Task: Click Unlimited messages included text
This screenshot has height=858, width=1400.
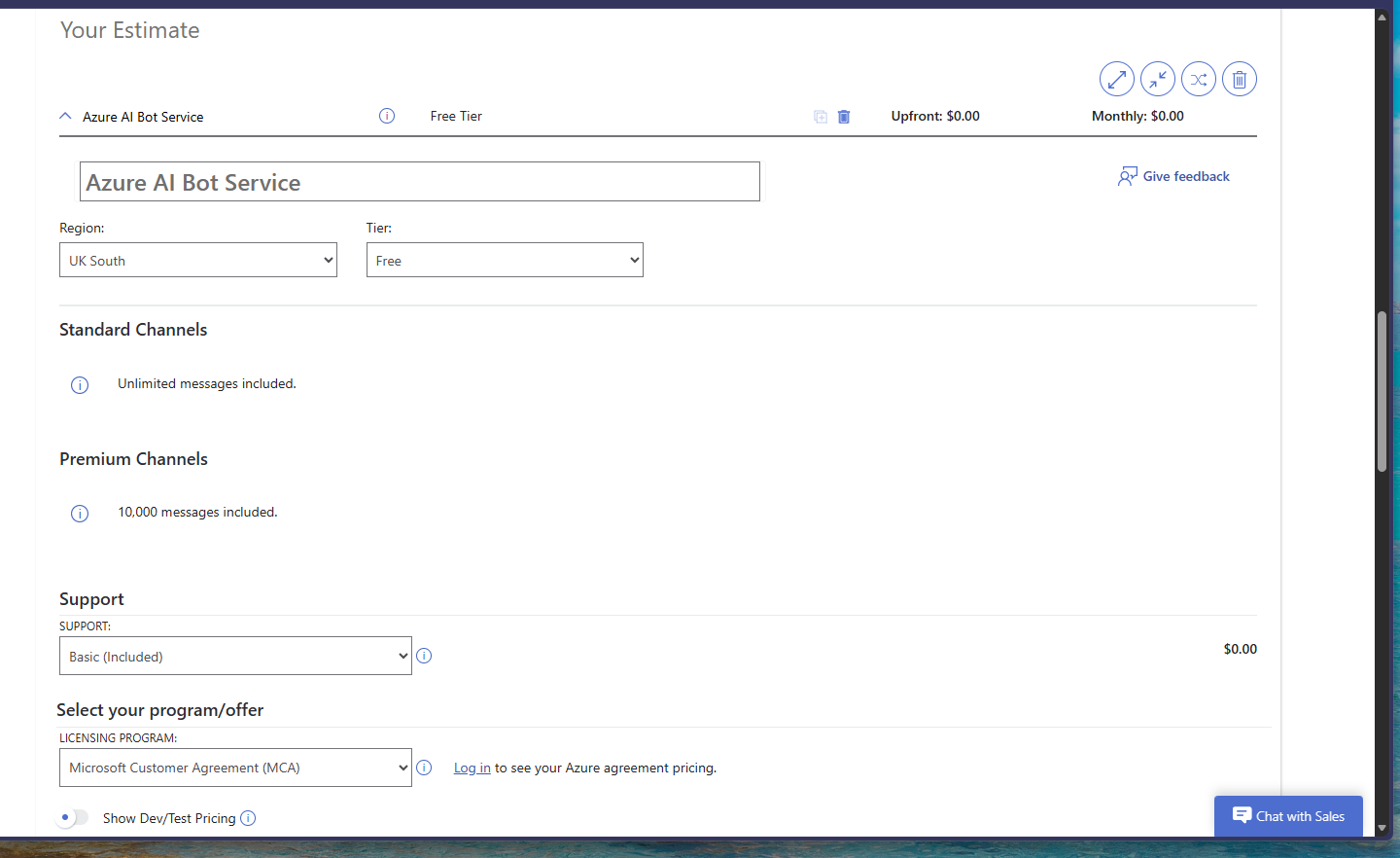Action: 207,383
